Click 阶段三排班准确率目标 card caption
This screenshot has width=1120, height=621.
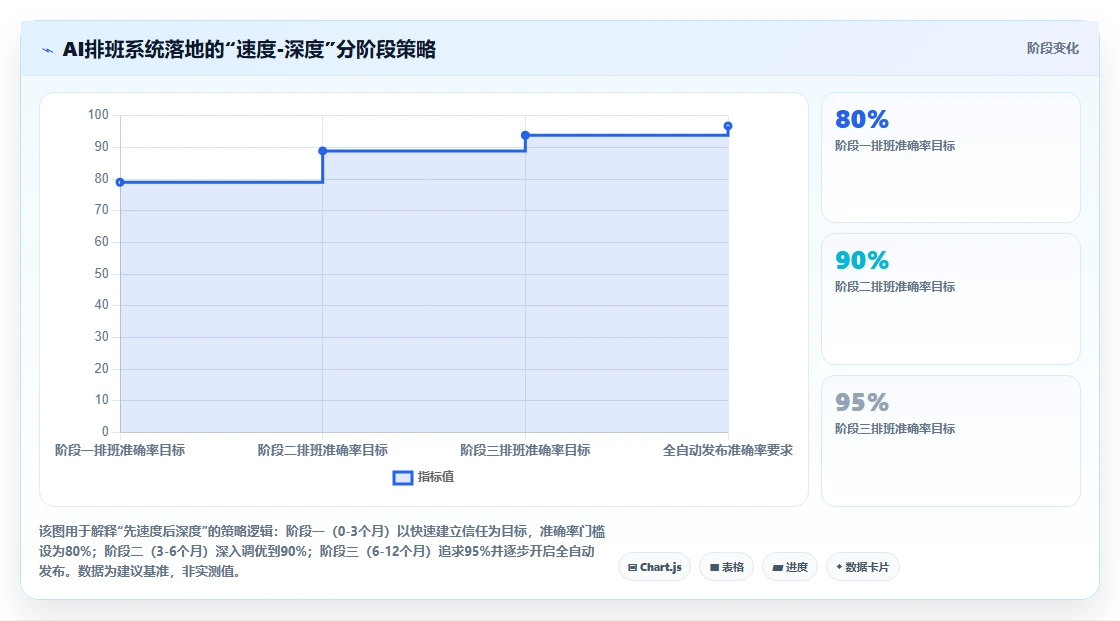[895, 429]
